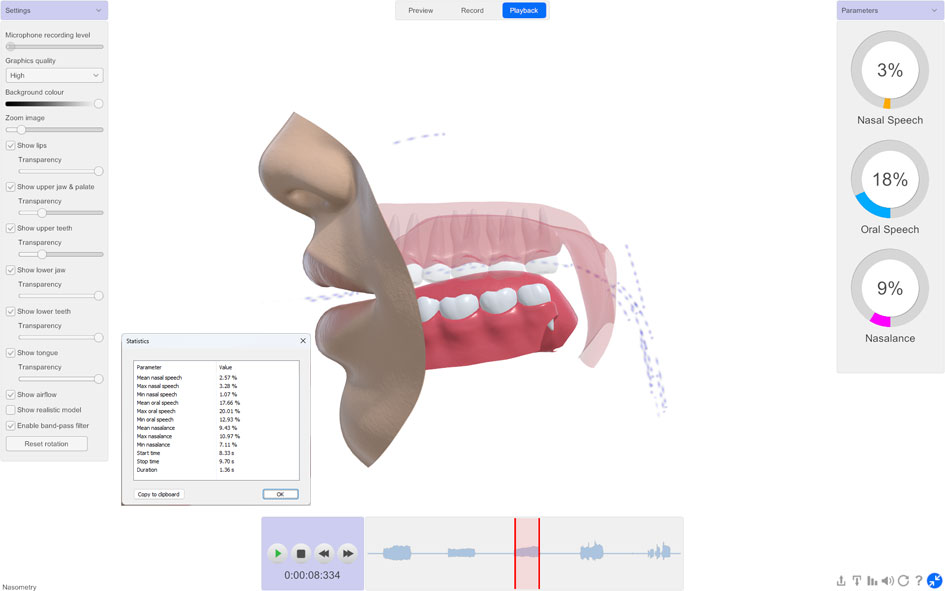945x591 pixels.
Task: Click the last waveform segment in timeline
Action: click(659, 551)
